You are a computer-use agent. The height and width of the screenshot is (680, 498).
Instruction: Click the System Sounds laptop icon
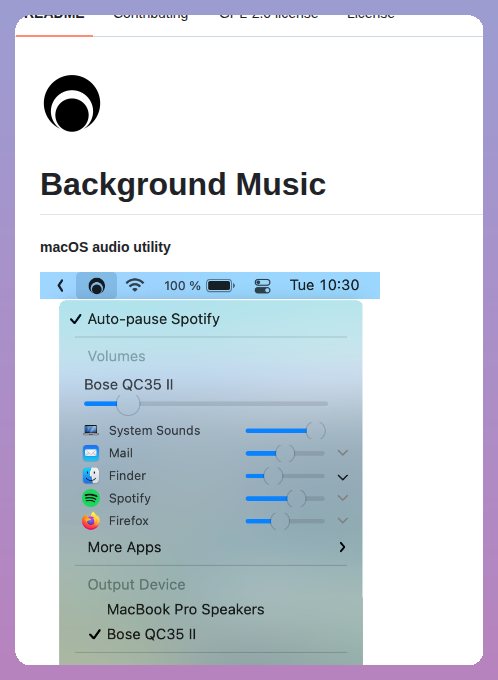91,430
